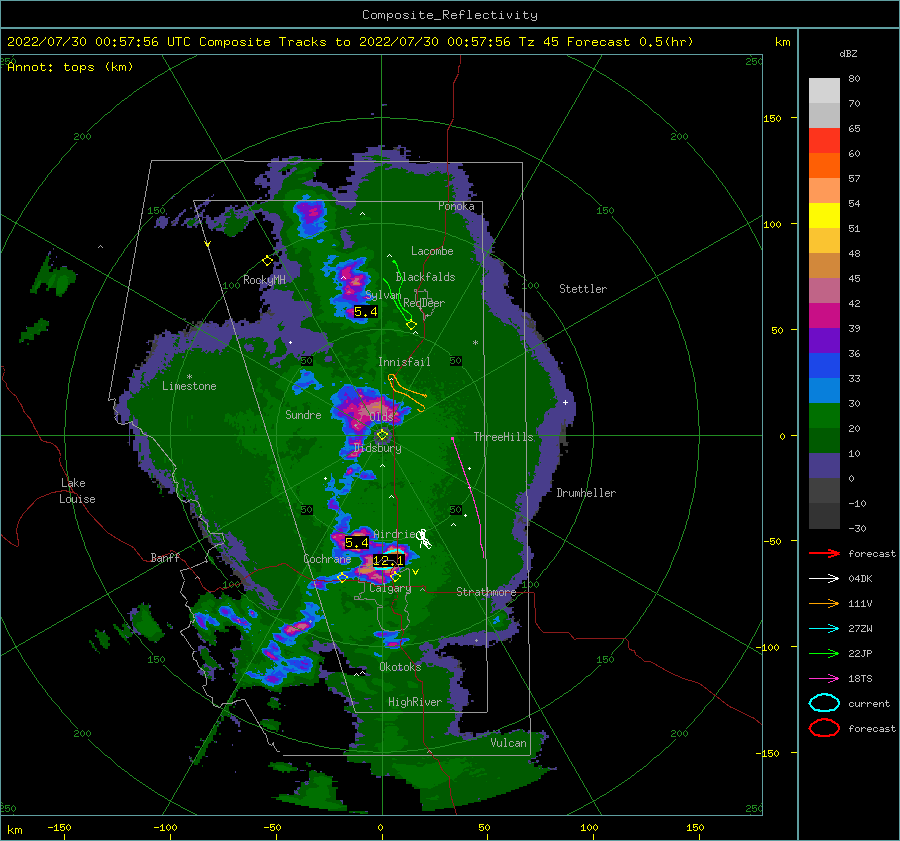Click the Sundre city label
Viewport: 900px width, 841px height.
click(x=303, y=415)
